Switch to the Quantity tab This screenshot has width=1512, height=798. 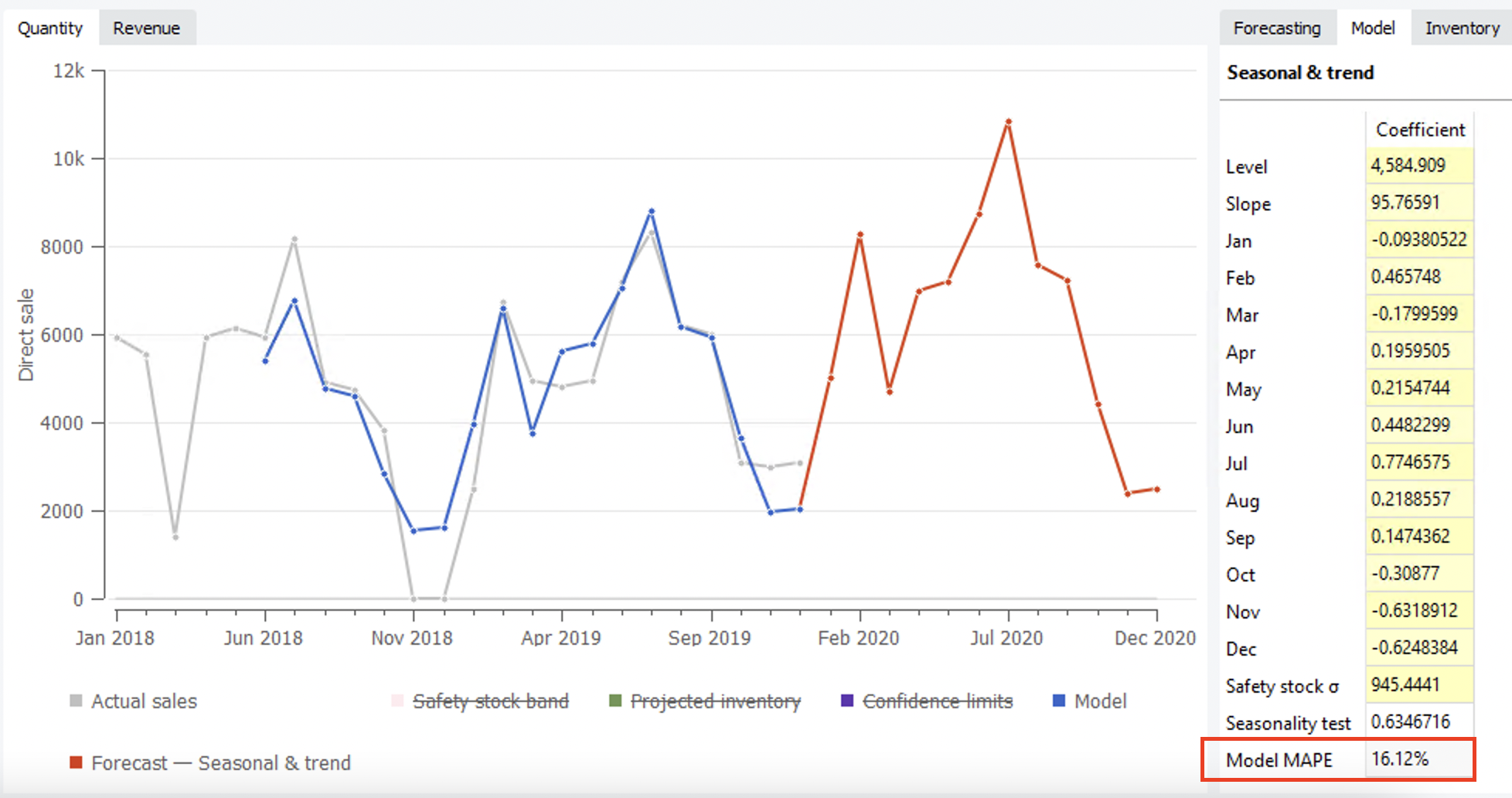[50, 28]
